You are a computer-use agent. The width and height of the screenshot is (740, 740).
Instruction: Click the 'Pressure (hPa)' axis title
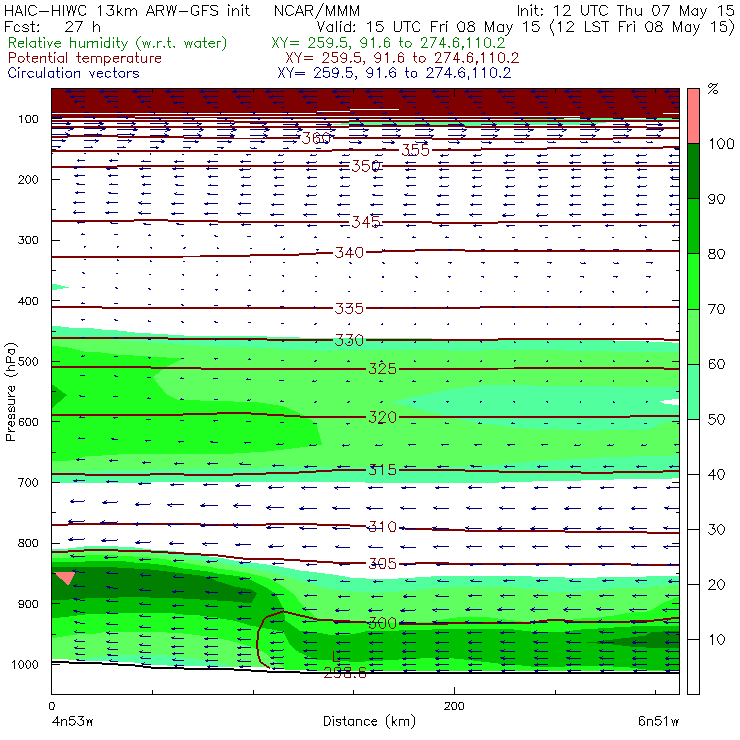[x=10, y=392]
